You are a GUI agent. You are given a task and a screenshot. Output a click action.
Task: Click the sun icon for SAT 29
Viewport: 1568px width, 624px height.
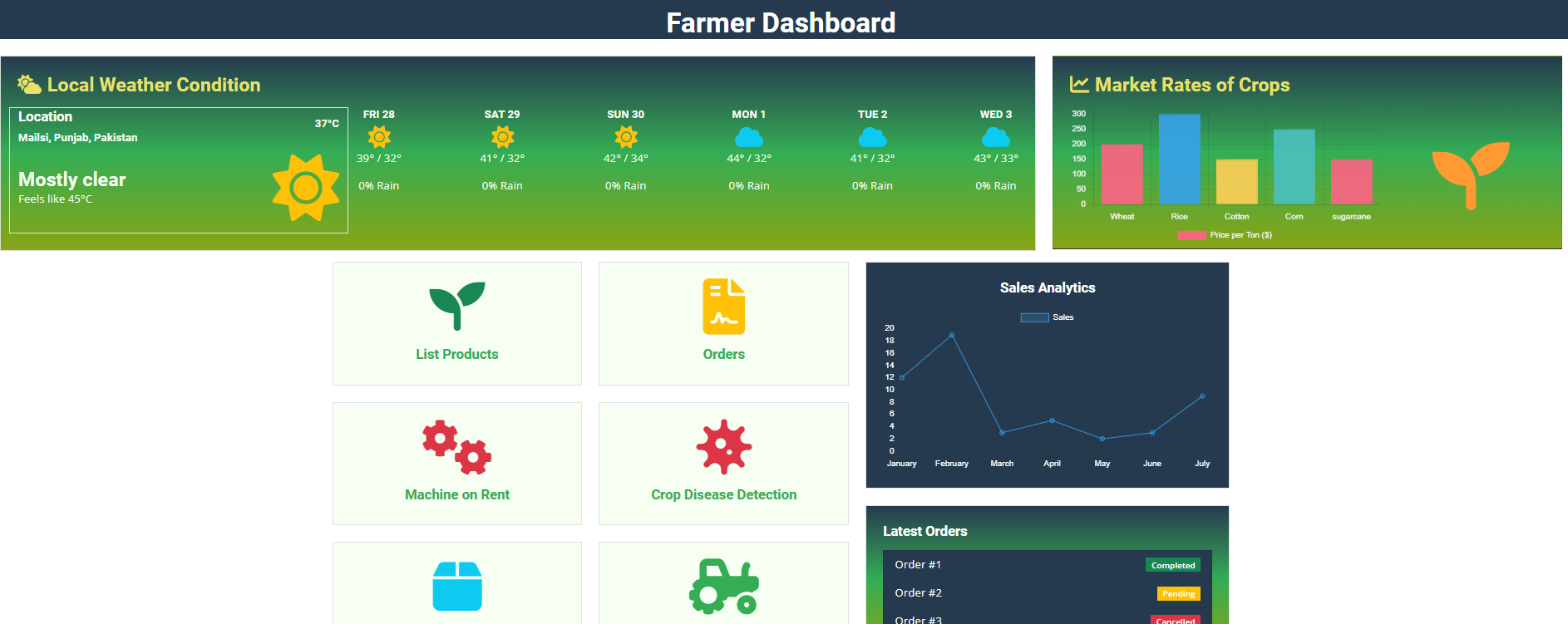pos(502,137)
